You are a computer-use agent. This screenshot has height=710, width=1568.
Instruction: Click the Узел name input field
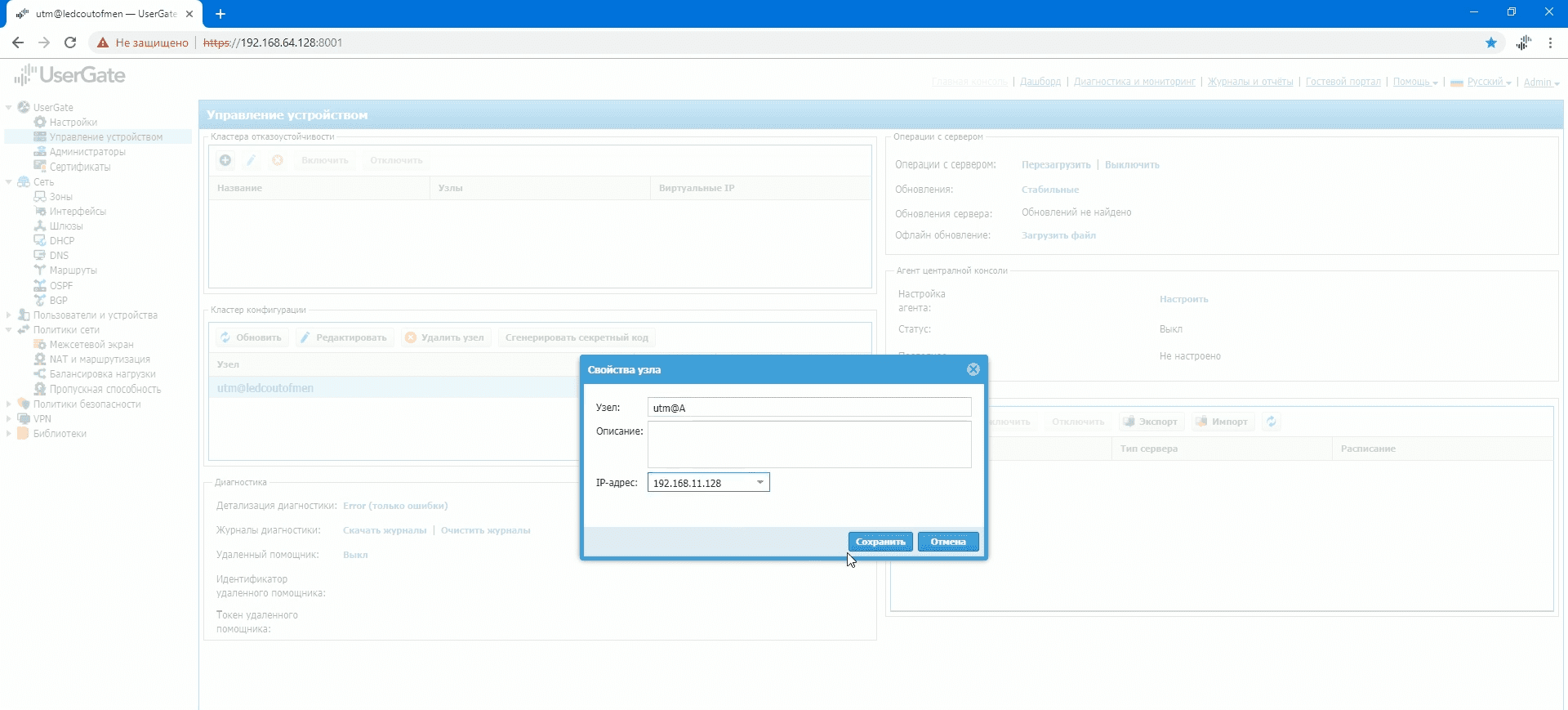809,407
